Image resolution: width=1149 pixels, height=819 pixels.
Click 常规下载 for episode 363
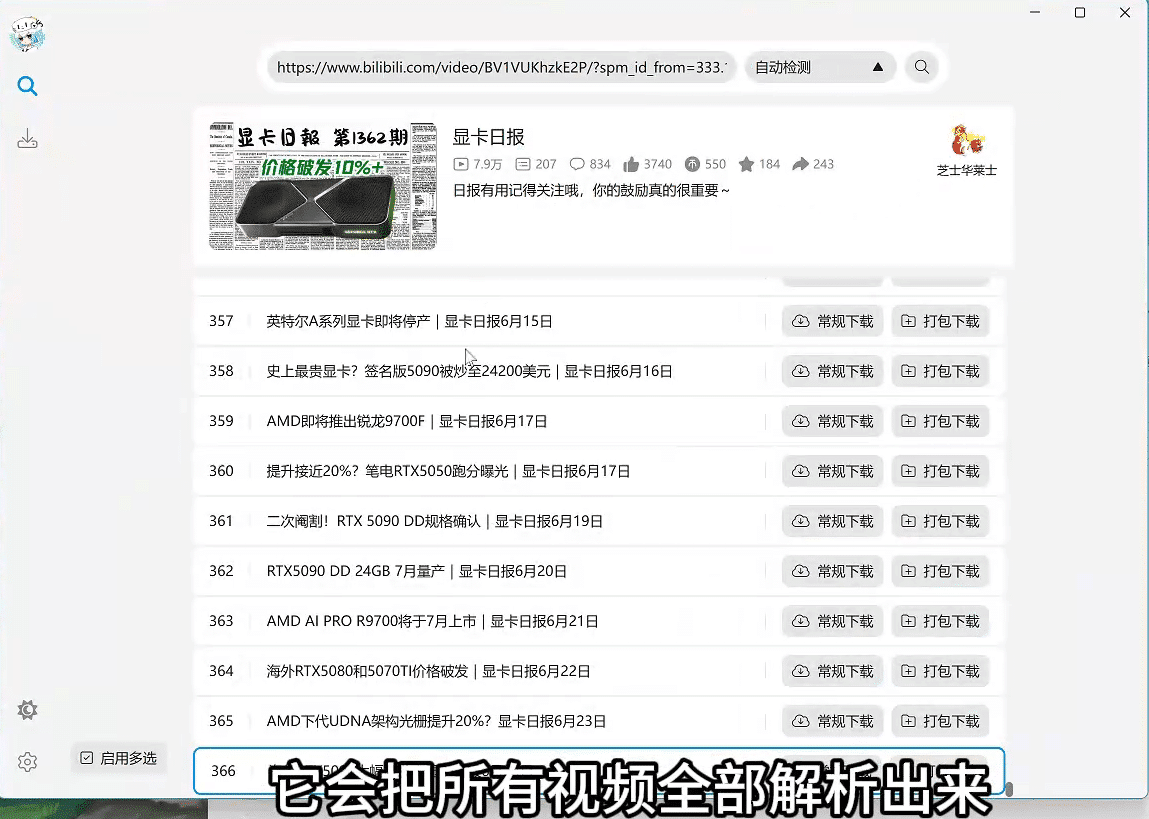pyautogui.click(x=832, y=621)
